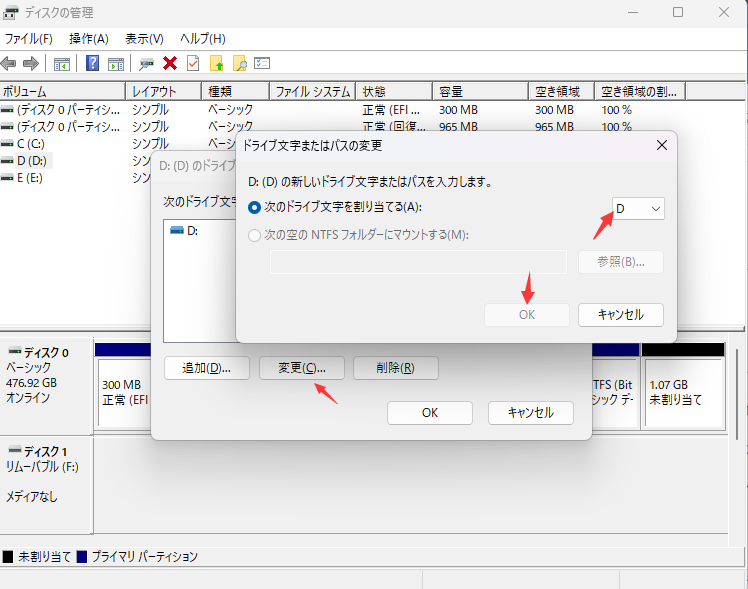Click キャンセル in the drive letter change dialog
748x589 pixels.
[x=620, y=314]
